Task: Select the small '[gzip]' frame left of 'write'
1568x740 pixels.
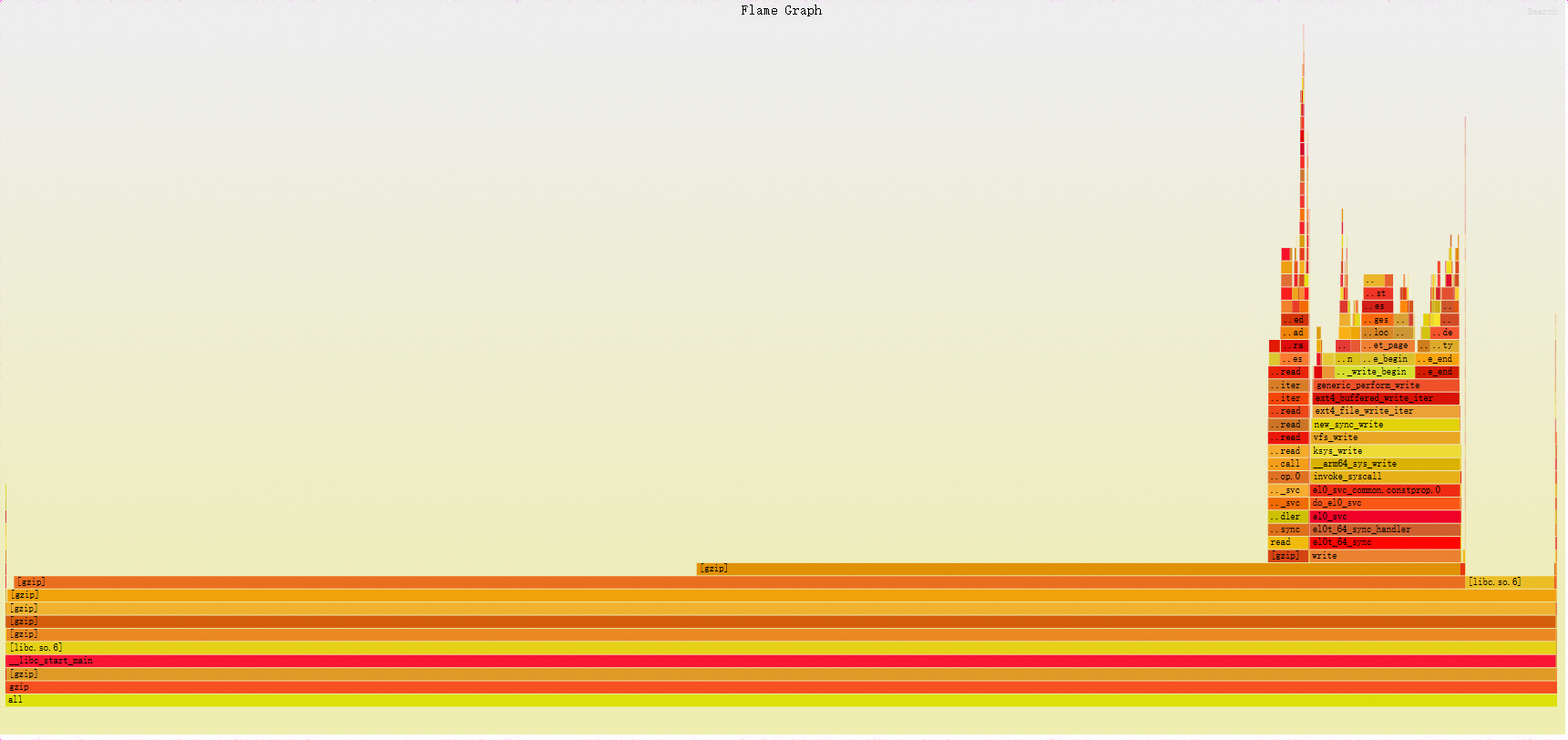Action: pos(1288,556)
